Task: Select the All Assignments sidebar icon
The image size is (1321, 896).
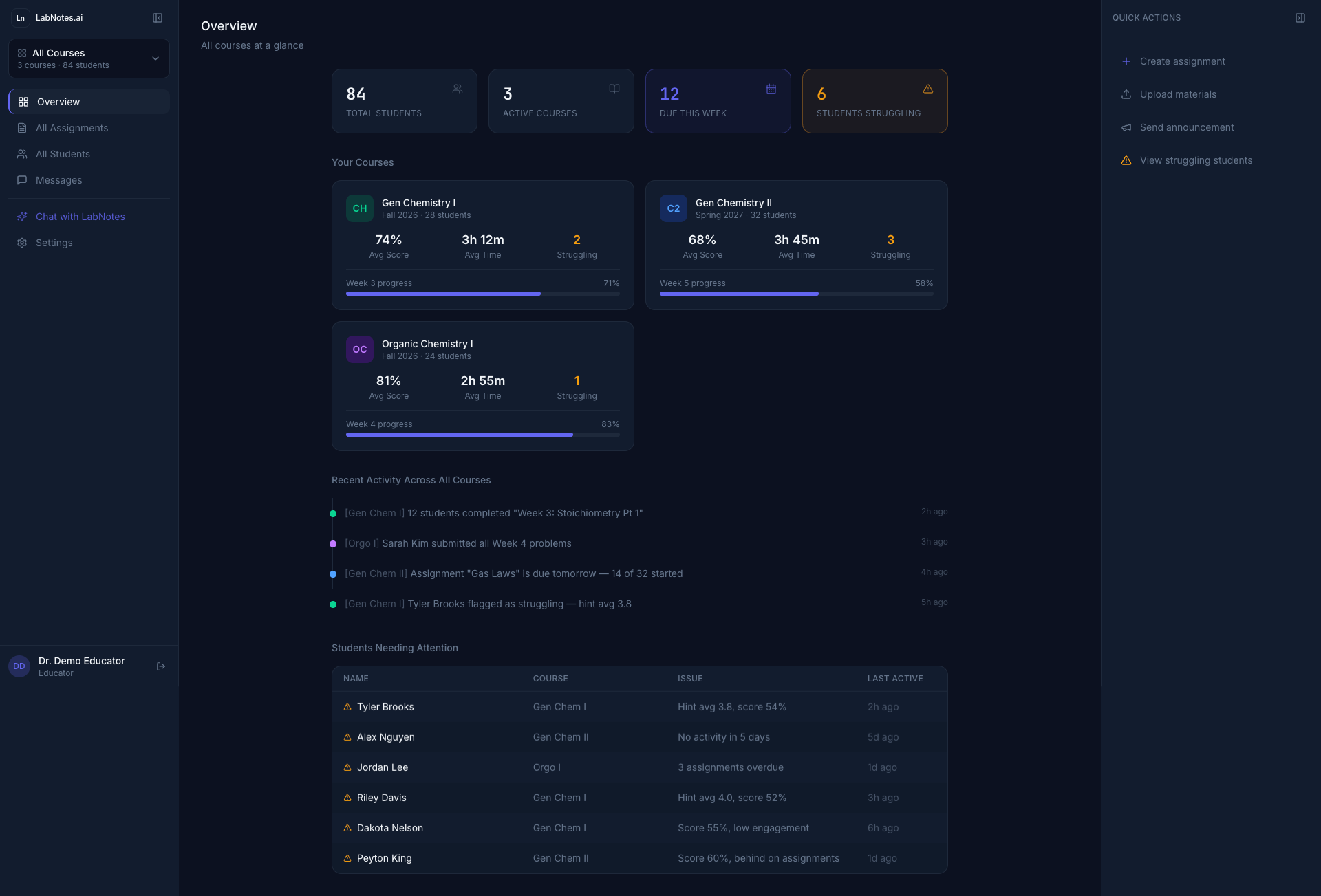Action: pos(22,128)
